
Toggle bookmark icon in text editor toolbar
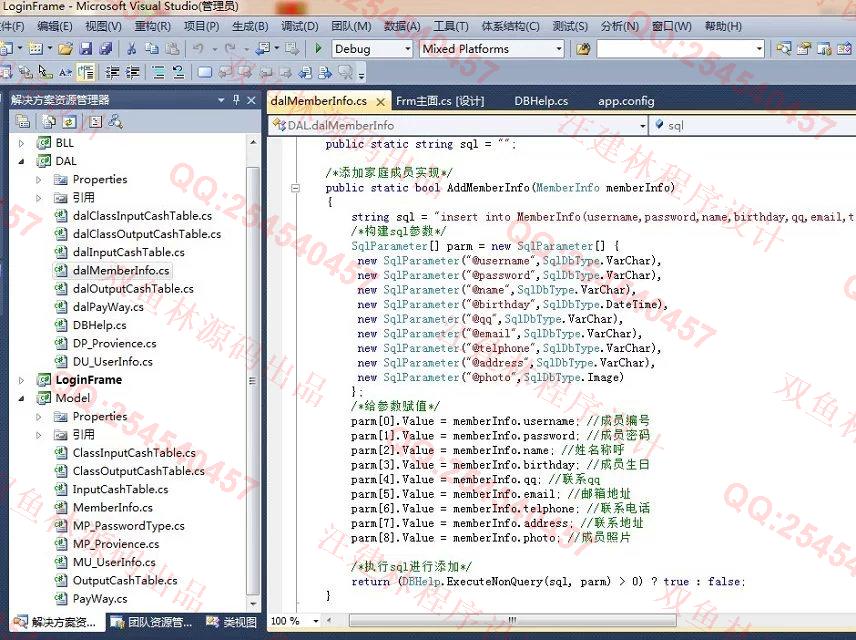click(205, 72)
